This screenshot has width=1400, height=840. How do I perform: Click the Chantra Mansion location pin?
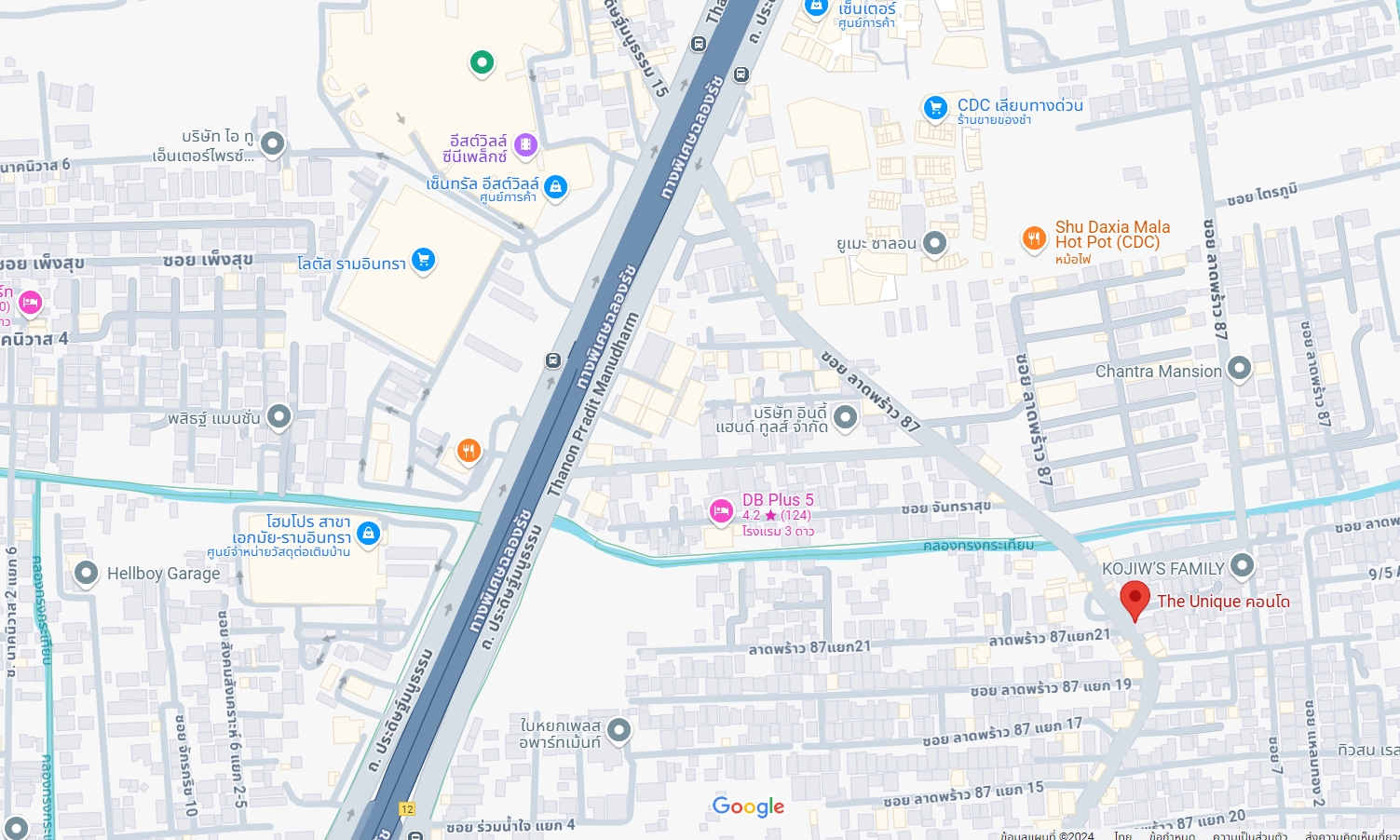click(x=1239, y=369)
